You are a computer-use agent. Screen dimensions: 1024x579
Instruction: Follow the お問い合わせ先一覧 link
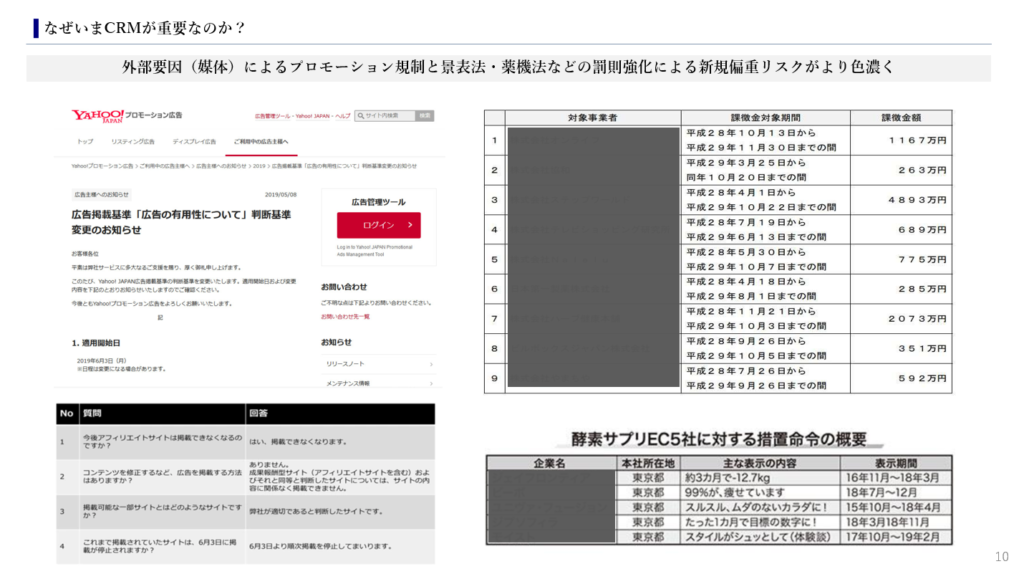coord(345,316)
